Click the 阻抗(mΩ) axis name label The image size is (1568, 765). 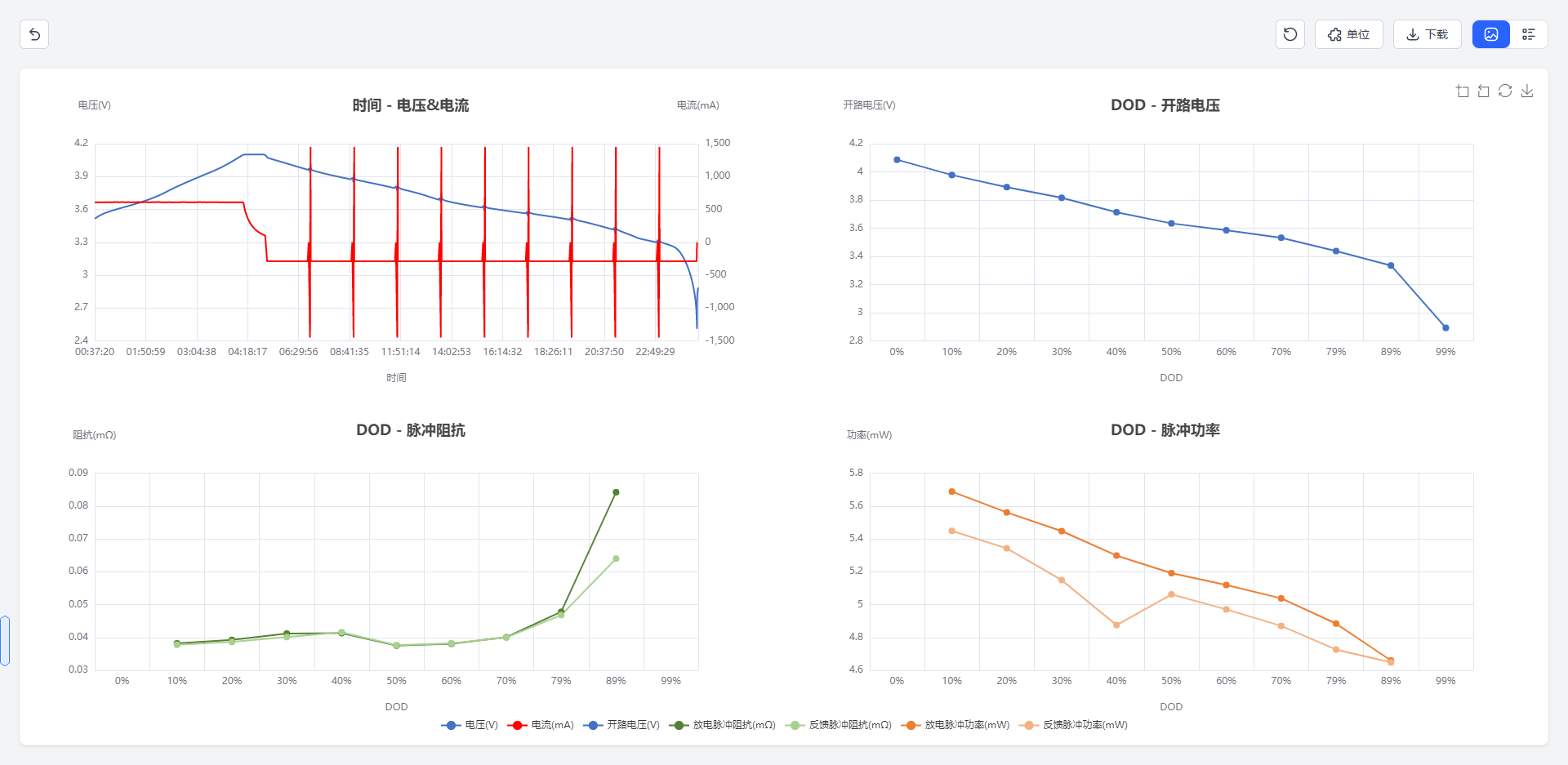coord(95,435)
